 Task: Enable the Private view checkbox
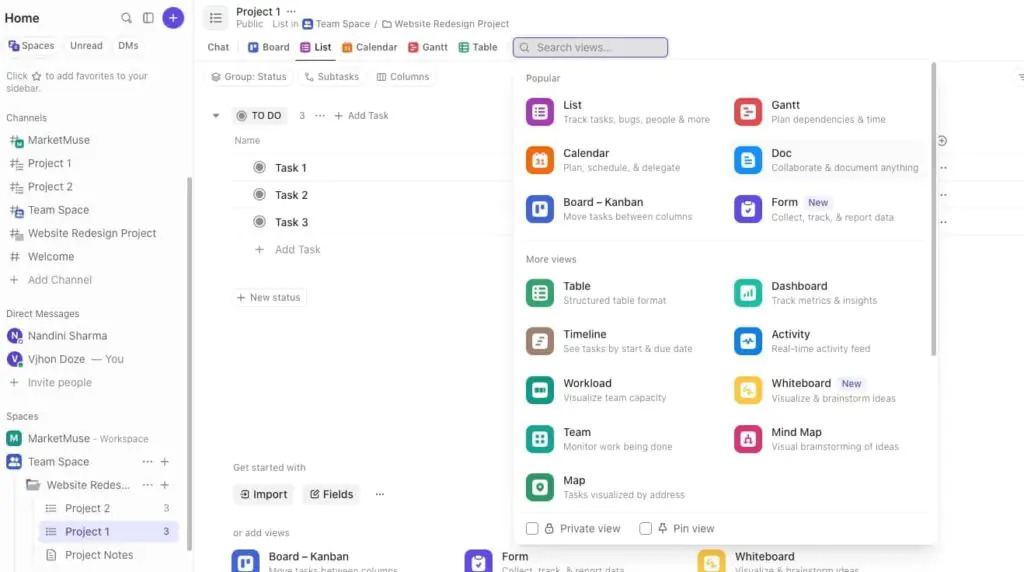pyautogui.click(x=532, y=528)
